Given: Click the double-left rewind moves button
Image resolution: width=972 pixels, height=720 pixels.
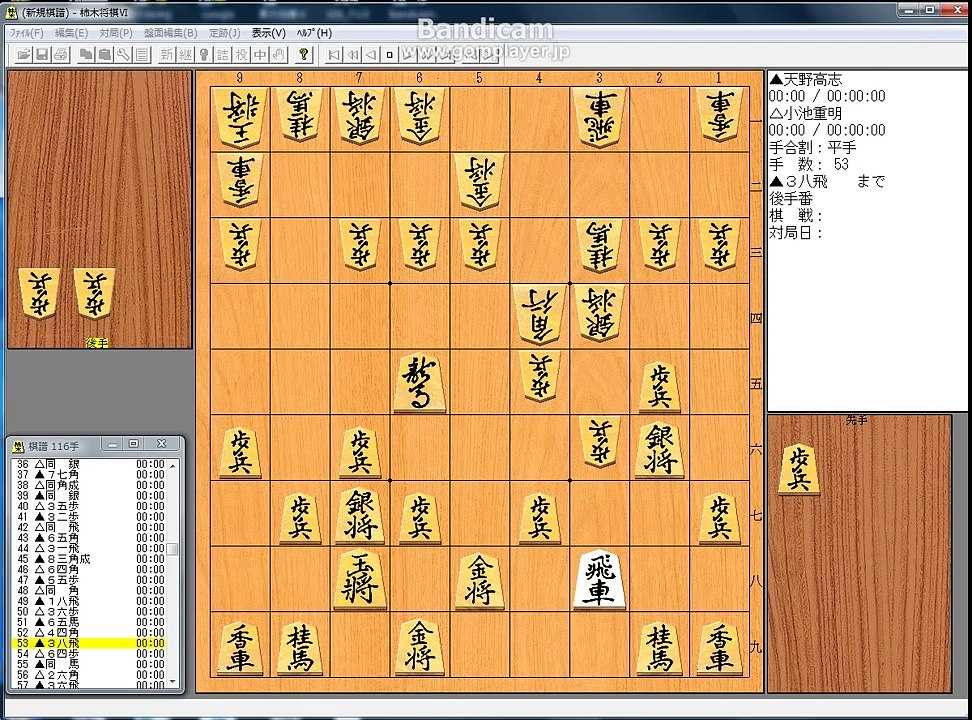Looking at the screenshot, I should click(353, 55).
